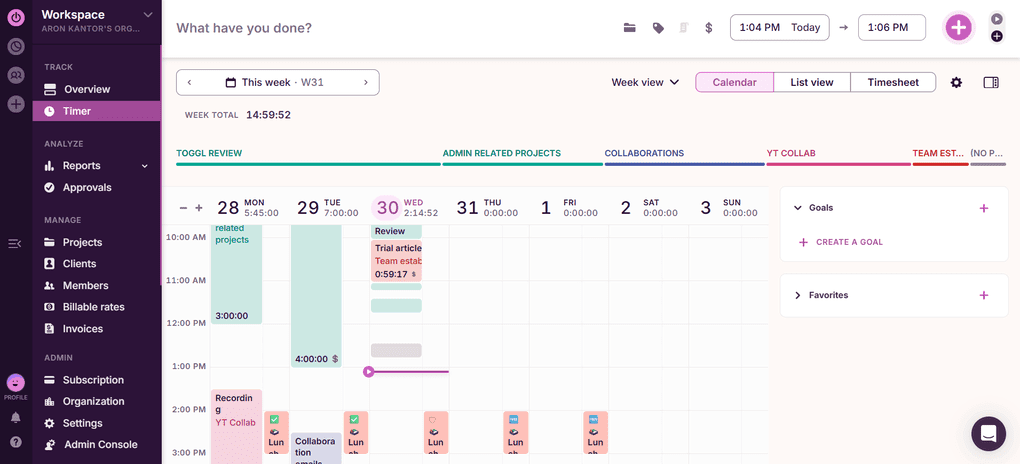Toggle the billable dollar sign icon
The height and width of the screenshot is (464, 1020).
tap(709, 28)
